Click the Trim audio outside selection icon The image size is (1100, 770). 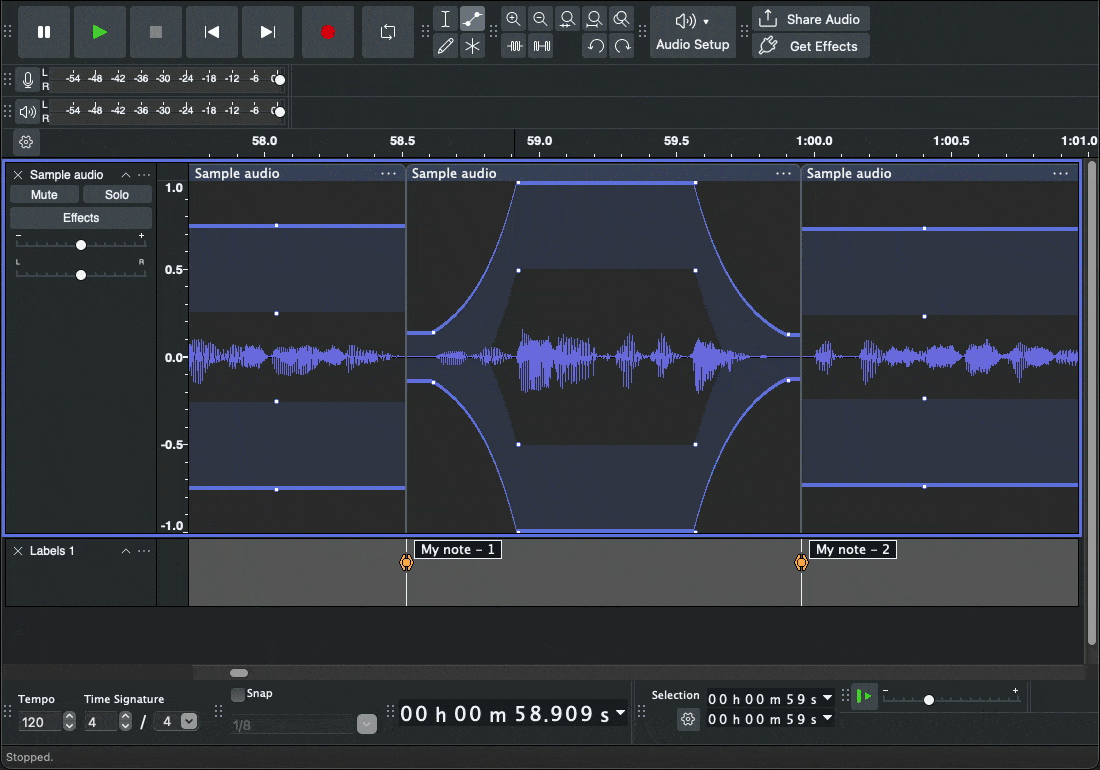click(x=514, y=46)
